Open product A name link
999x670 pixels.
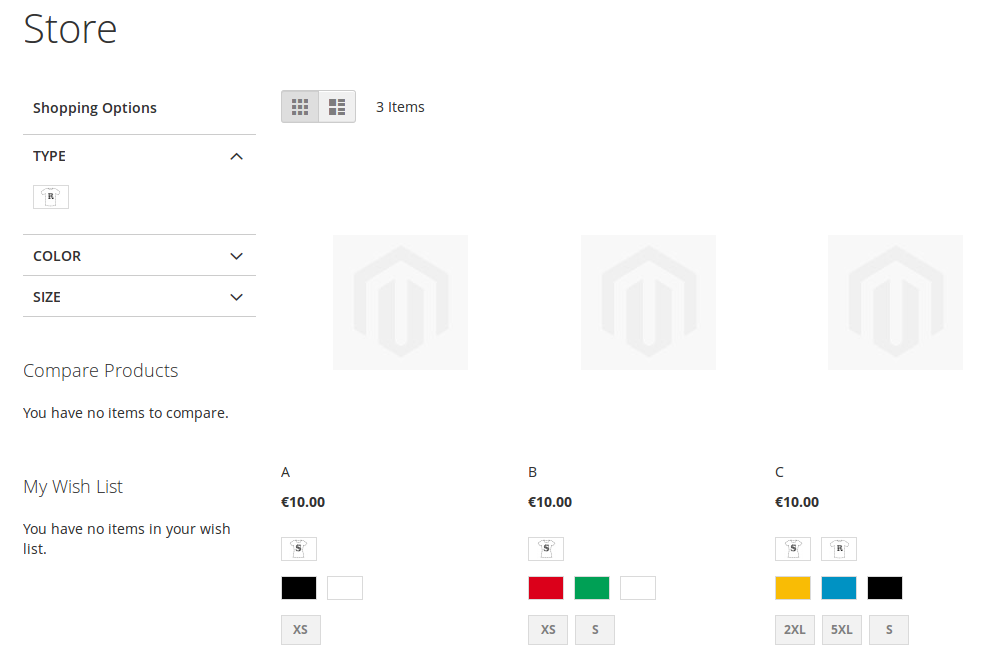tap(286, 472)
